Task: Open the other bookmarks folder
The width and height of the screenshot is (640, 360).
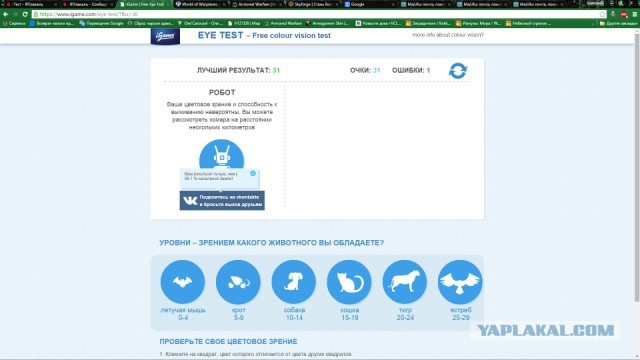Action: coord(618,23)
